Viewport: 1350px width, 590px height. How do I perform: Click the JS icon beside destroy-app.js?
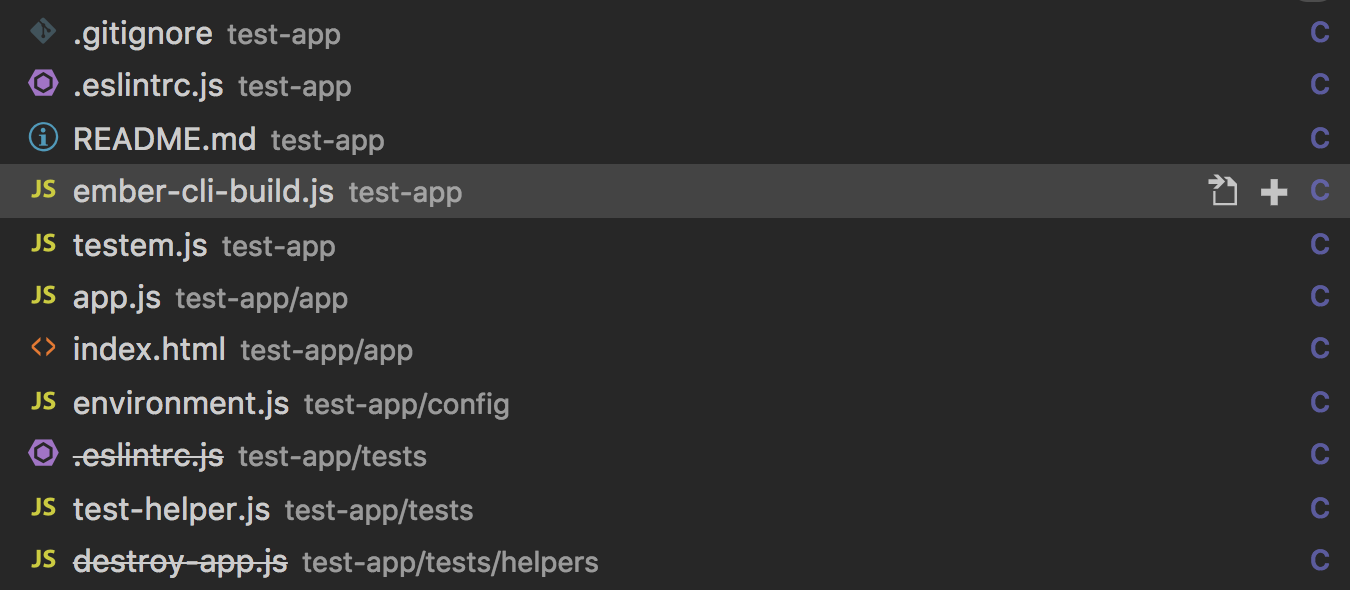pos(43,559)
